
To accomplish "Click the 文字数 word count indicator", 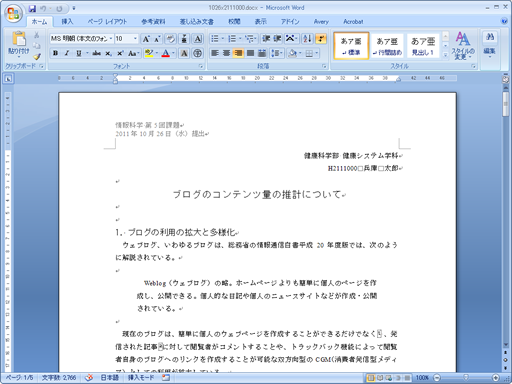I will coord(59,378).
